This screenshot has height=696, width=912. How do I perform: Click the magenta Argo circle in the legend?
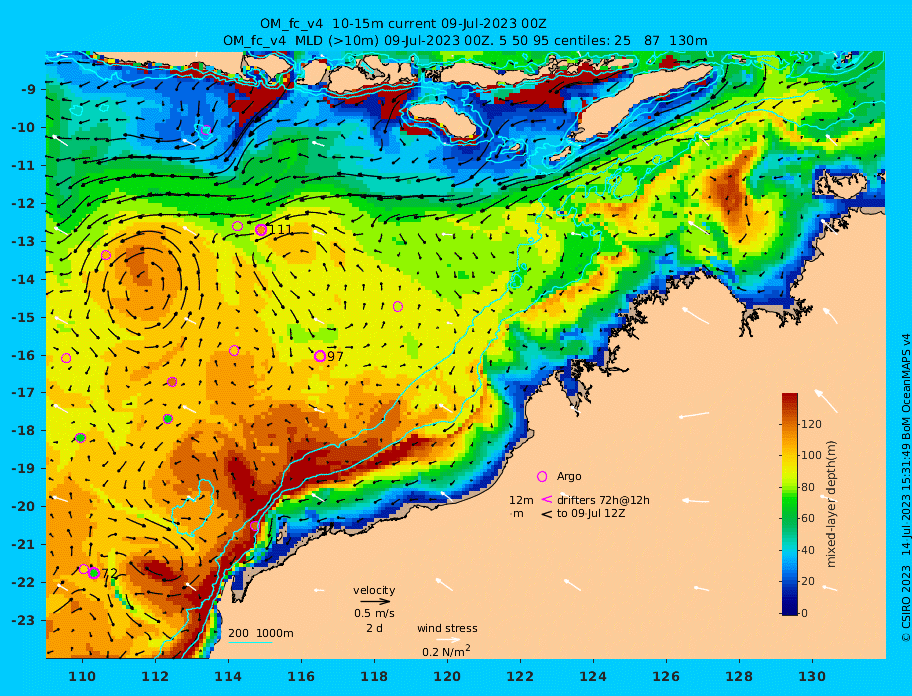(x=542, y=477)
